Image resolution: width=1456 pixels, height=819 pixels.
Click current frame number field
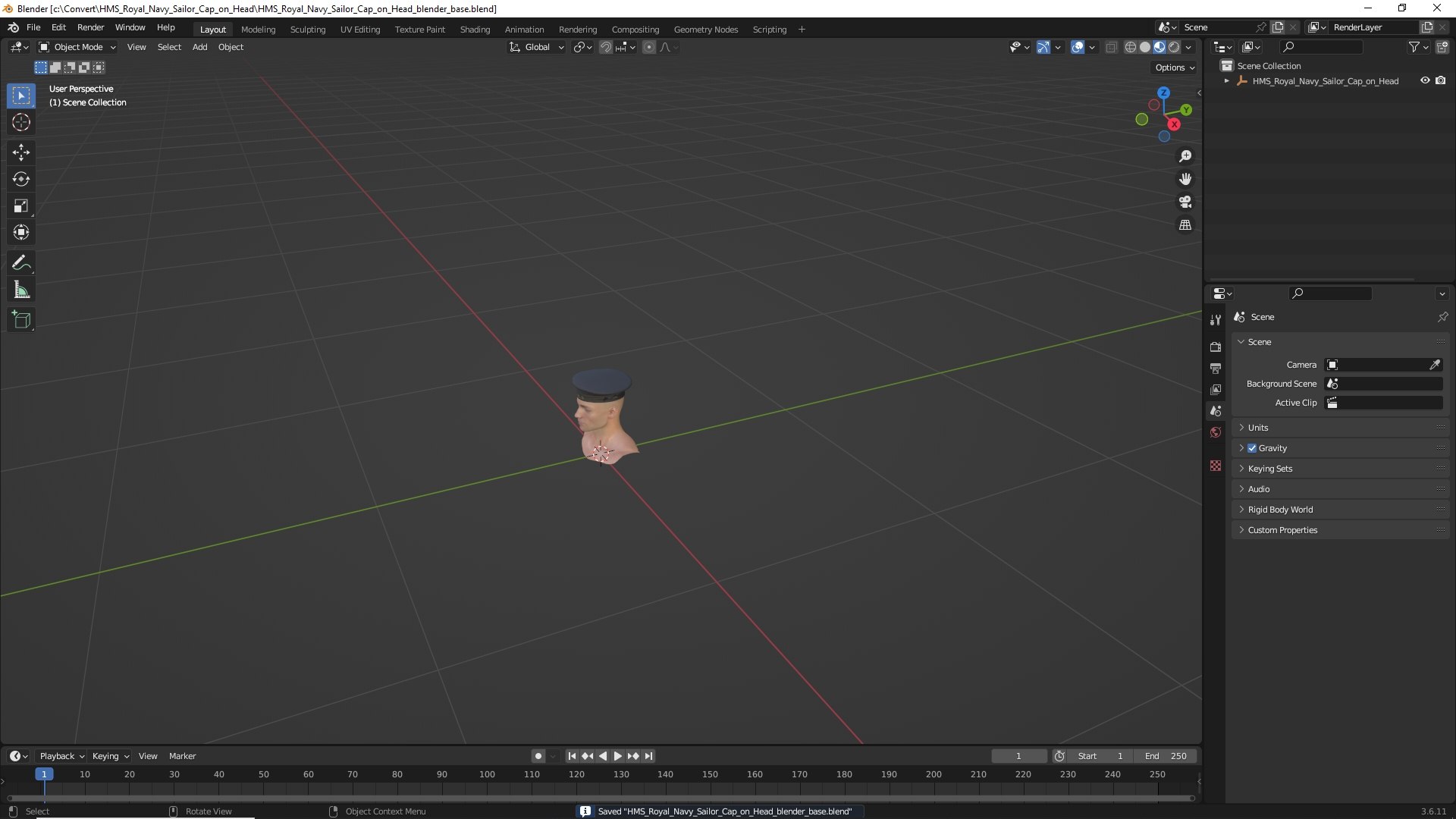[1018, 756]
